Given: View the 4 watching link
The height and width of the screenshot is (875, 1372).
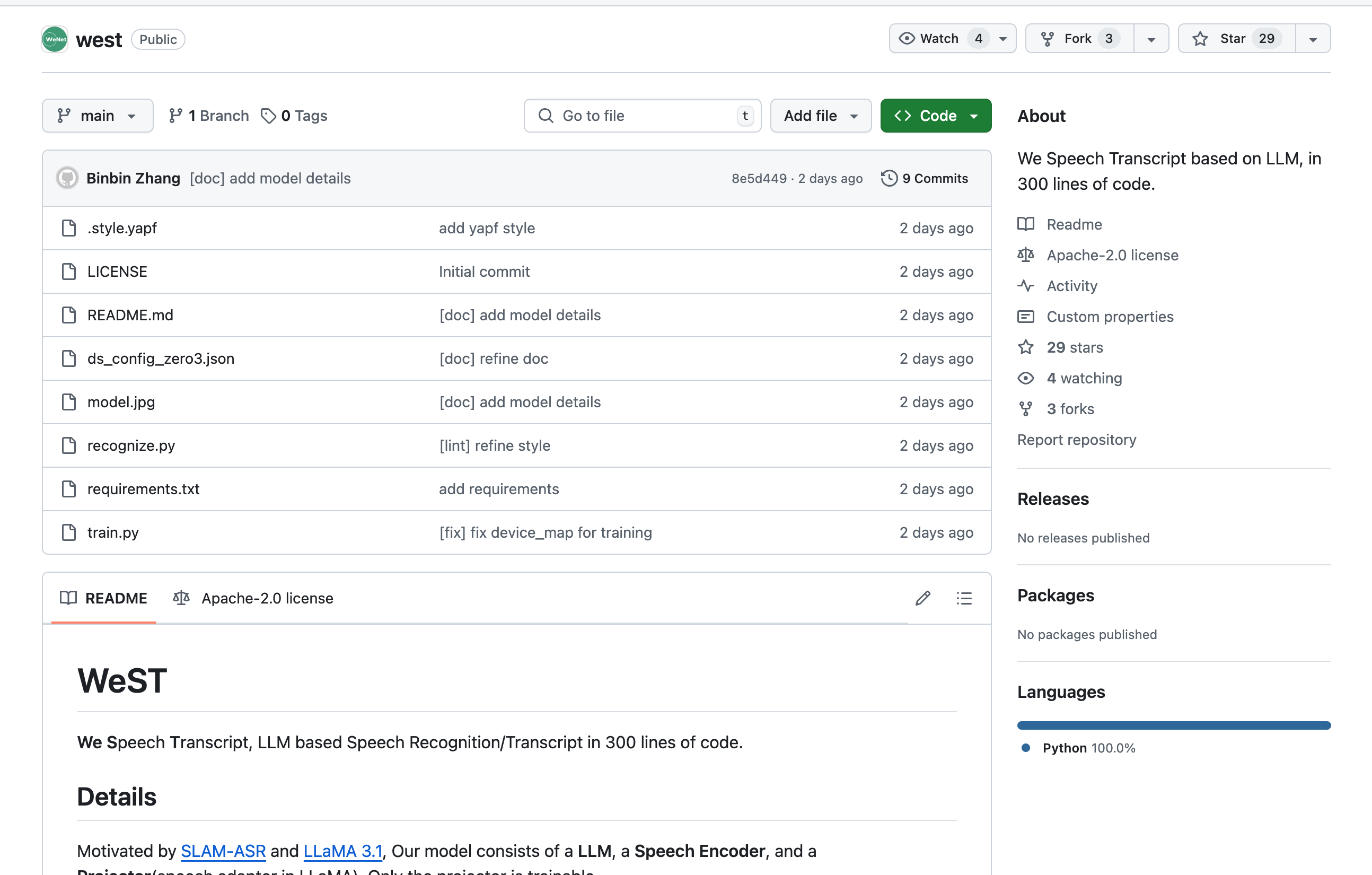Looking at the screenshot, I should [1070, 378].
